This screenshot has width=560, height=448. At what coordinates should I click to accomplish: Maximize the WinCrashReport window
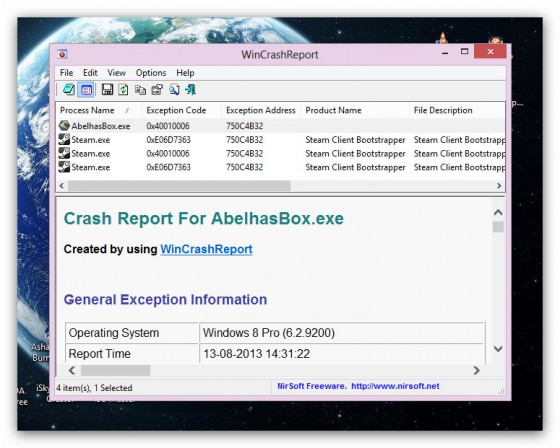coord(464,52)
